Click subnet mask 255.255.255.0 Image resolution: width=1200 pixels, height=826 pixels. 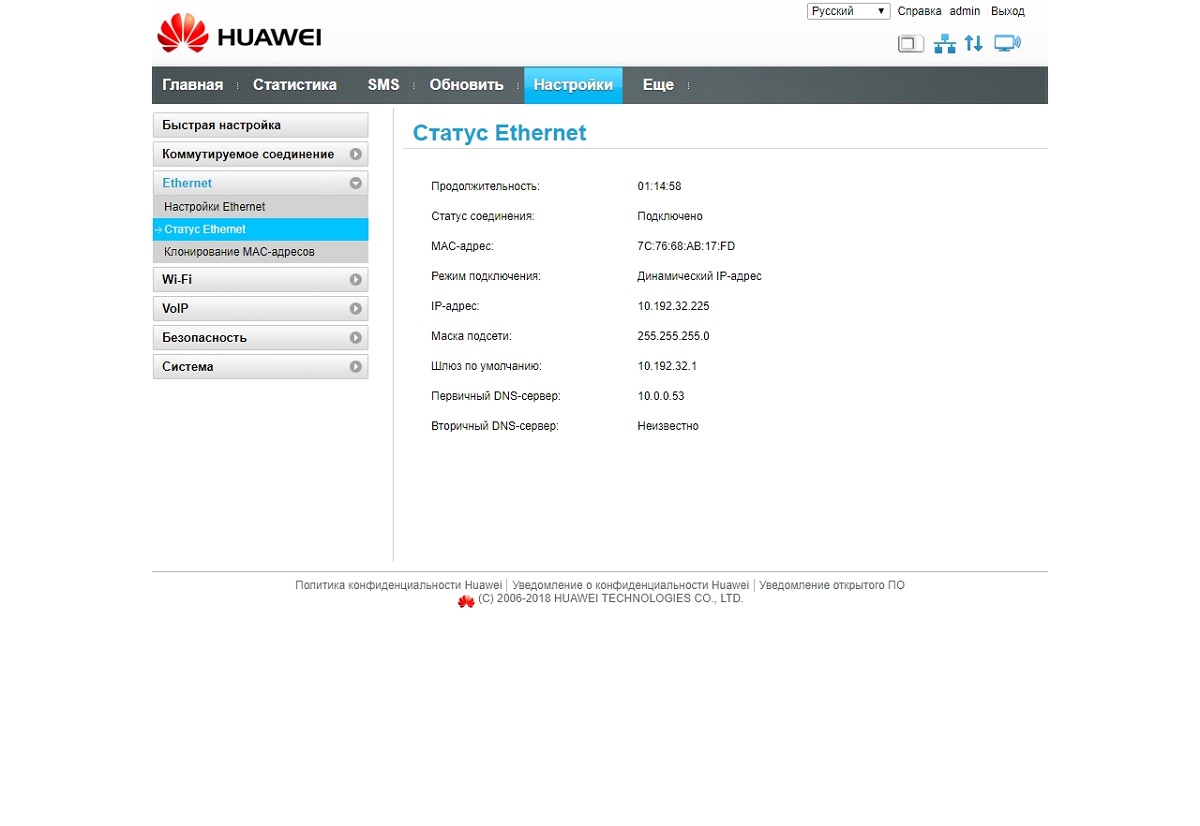673,336
